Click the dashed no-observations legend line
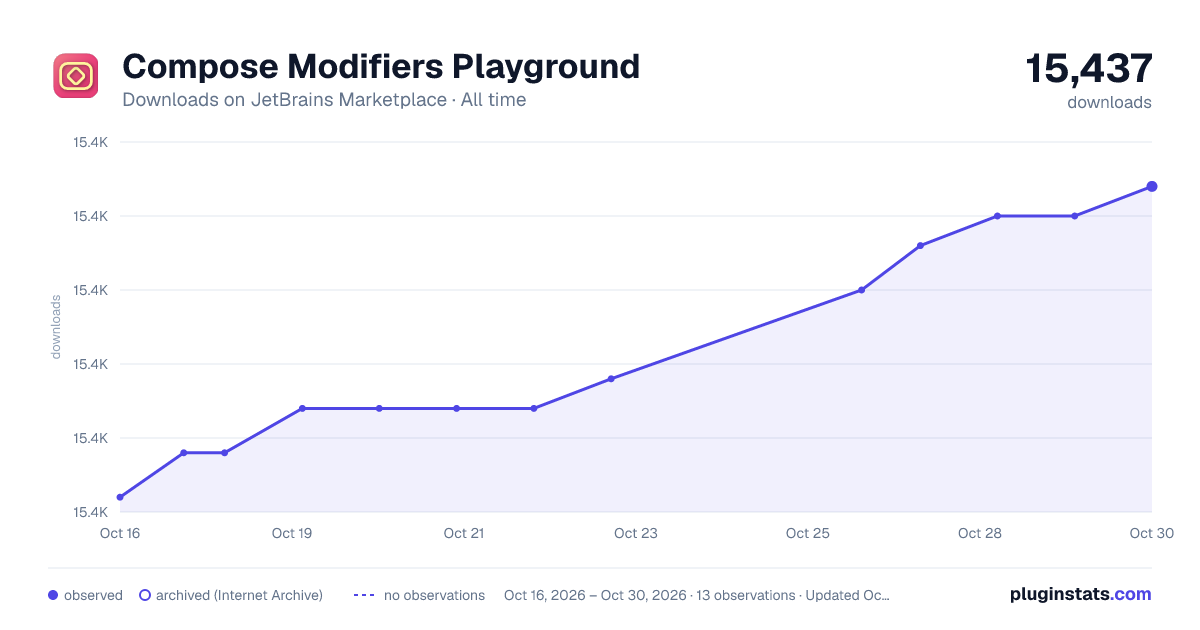 click(364, 595)
